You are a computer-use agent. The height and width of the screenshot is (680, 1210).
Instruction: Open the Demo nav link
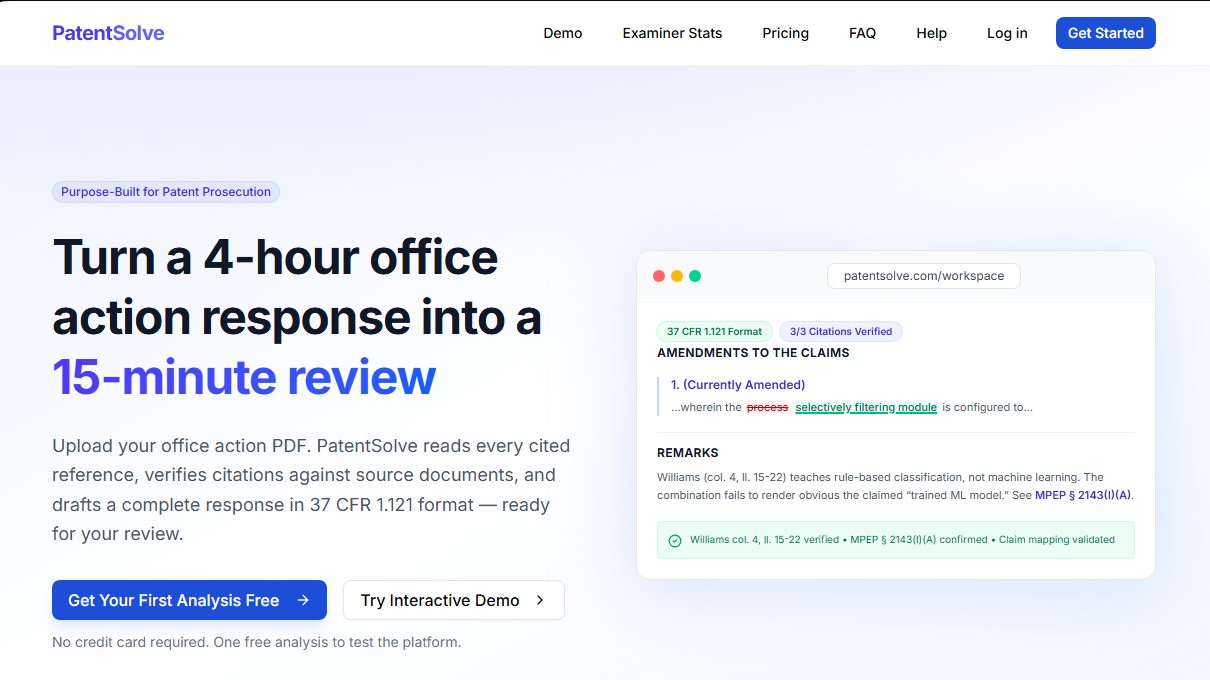(x=563, y=33)
